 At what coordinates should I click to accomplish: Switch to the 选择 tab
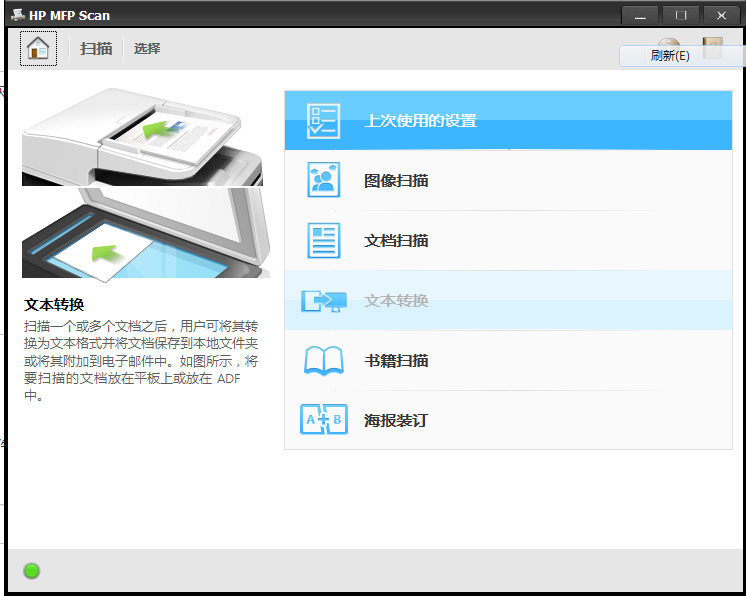(x=147, y=48)
